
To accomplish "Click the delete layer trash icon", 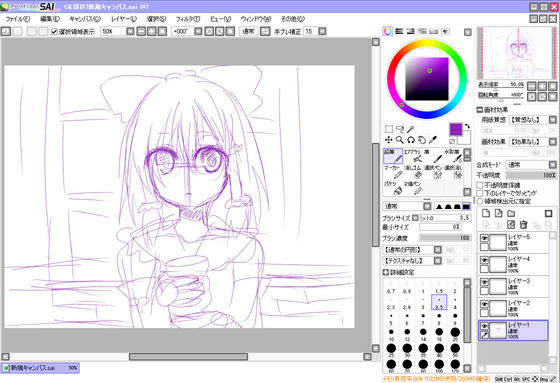I will pyautogui.click(x=523, y=224).
